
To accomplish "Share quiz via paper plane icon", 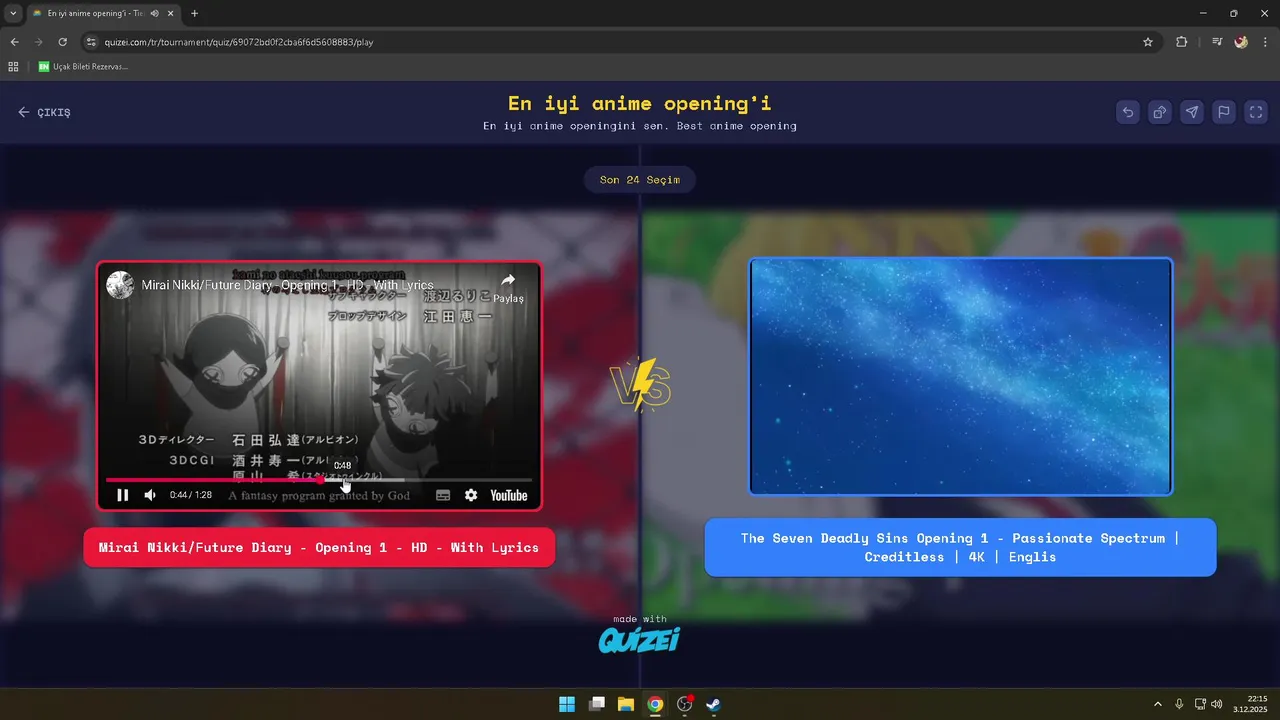I will pos(1192,112).
